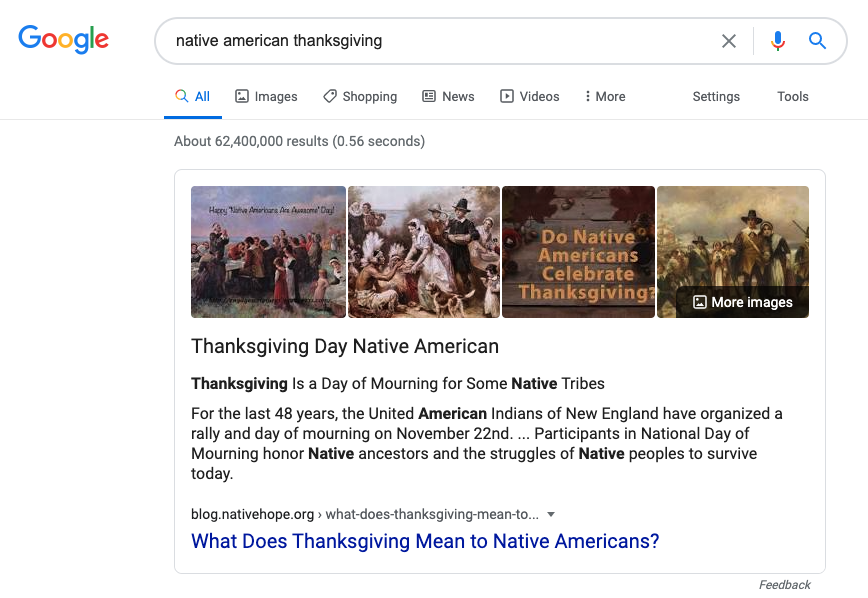868x598 pixels.
Task: Open the Happy Native Americans Day thumbnail
Action: (268, 252)
